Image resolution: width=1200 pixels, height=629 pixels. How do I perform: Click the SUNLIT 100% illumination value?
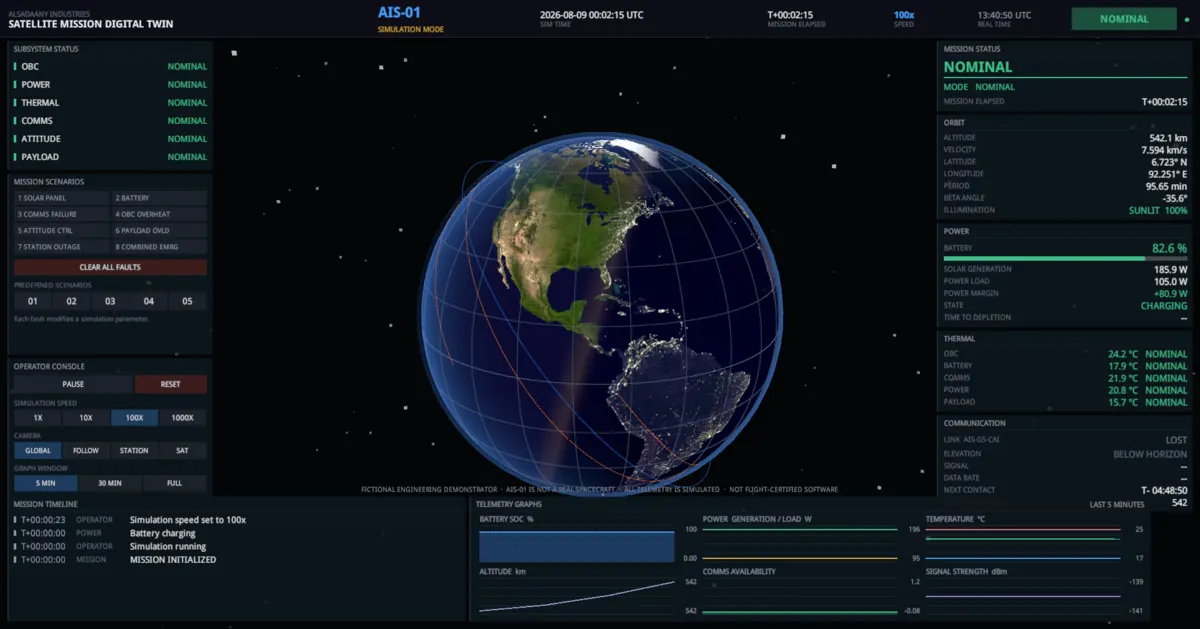click(1159, 210)
